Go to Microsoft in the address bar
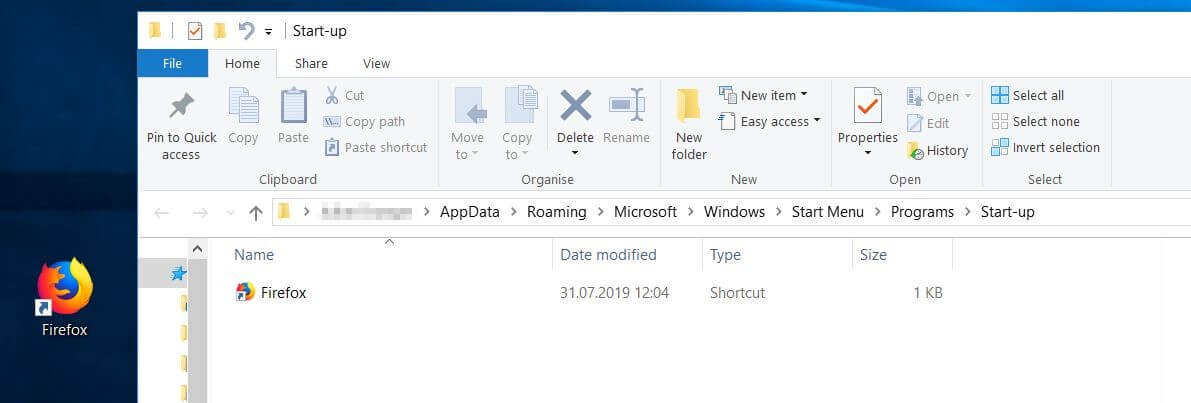Image resolution: width=1191 pixels, height=403 pixels. [x=645, y=213]
